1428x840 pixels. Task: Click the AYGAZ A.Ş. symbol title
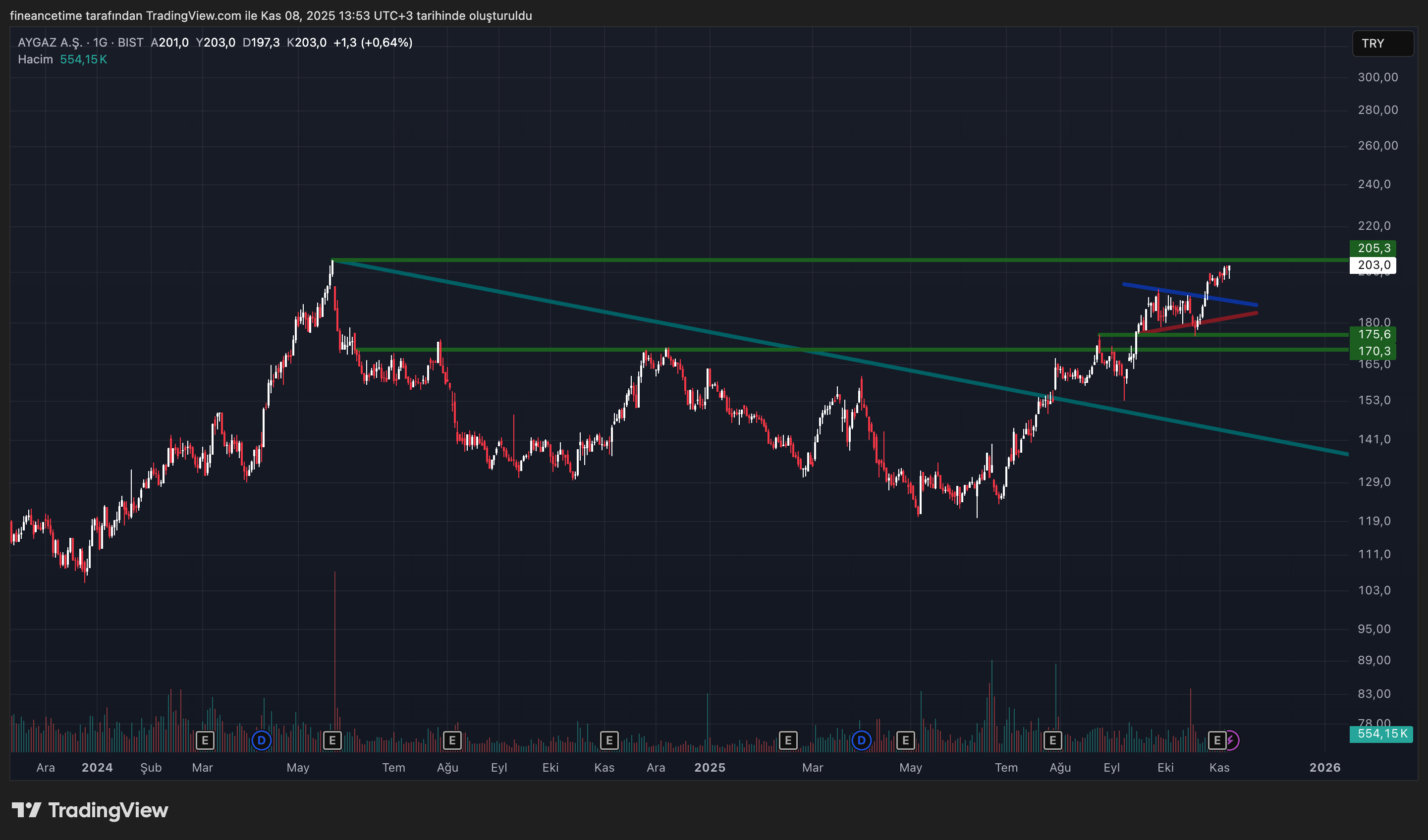[50, 43]
